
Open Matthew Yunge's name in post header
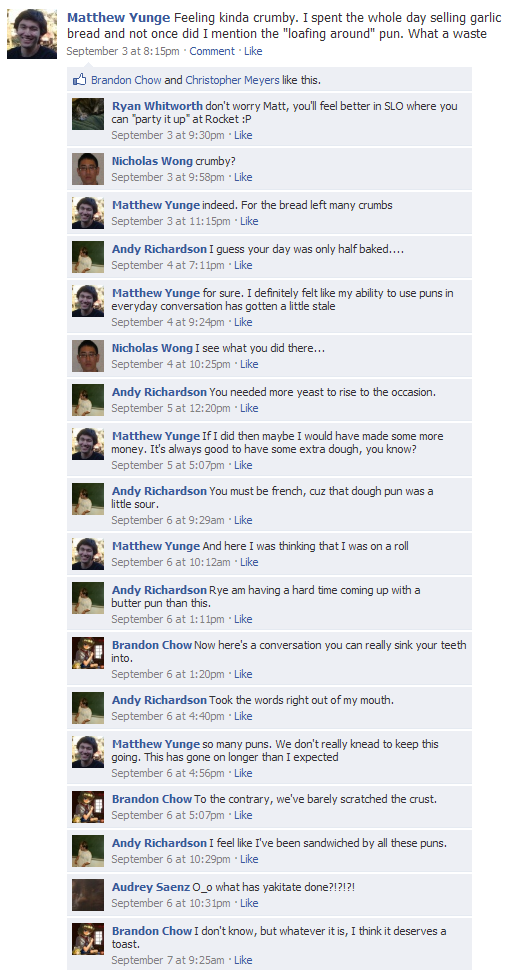point(119,18)
